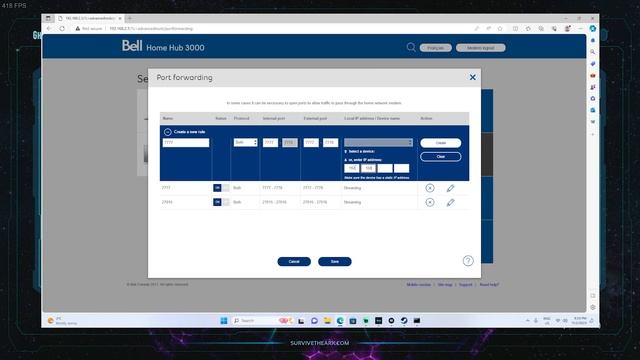
Task: Click the internal port end field
Action: coord(289,142)
